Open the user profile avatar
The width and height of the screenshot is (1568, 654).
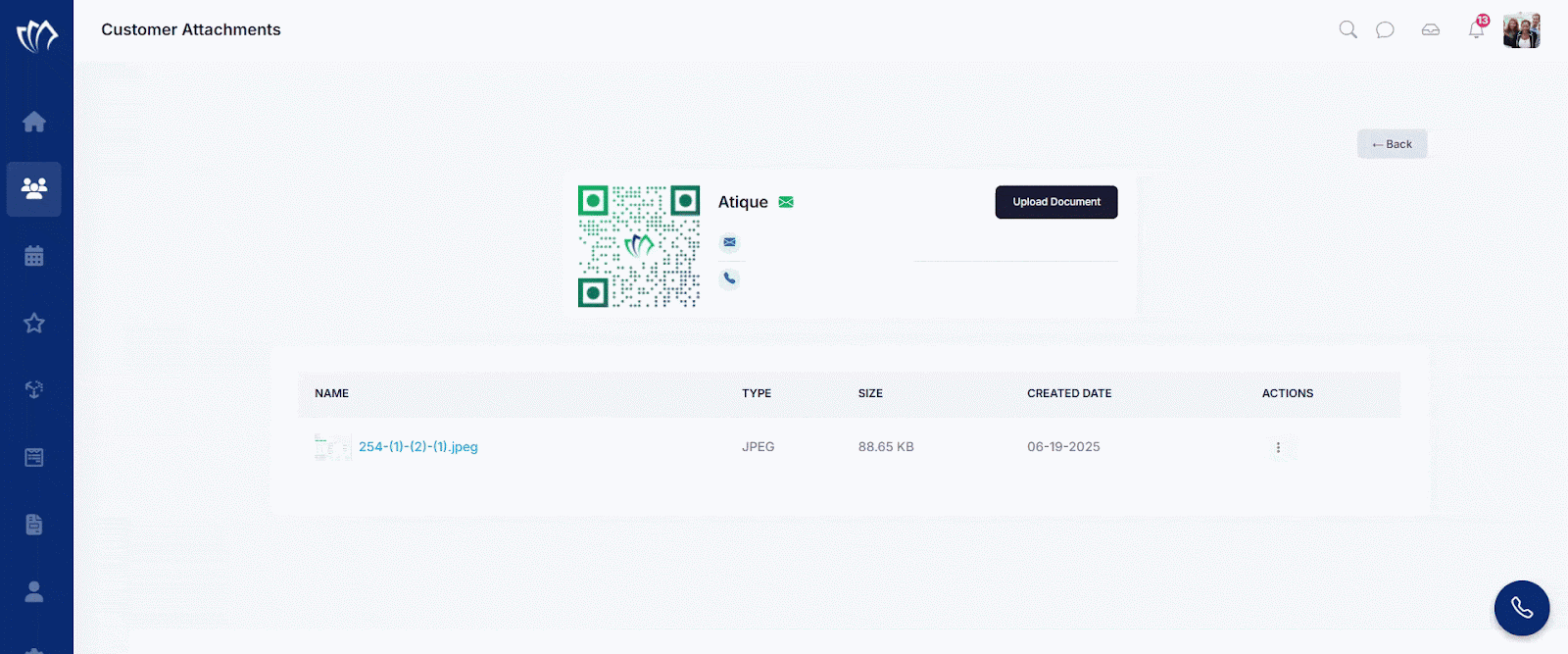click(x=1522, y=30)
